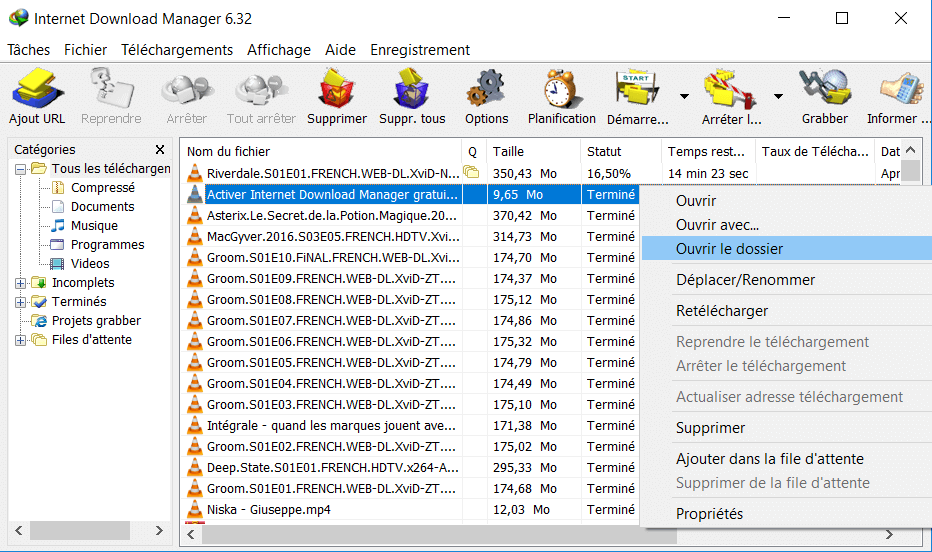Click the VLC icon of Niska - Giuseppe.mp4
Viewport: 932px width, 552px height.
194,510
